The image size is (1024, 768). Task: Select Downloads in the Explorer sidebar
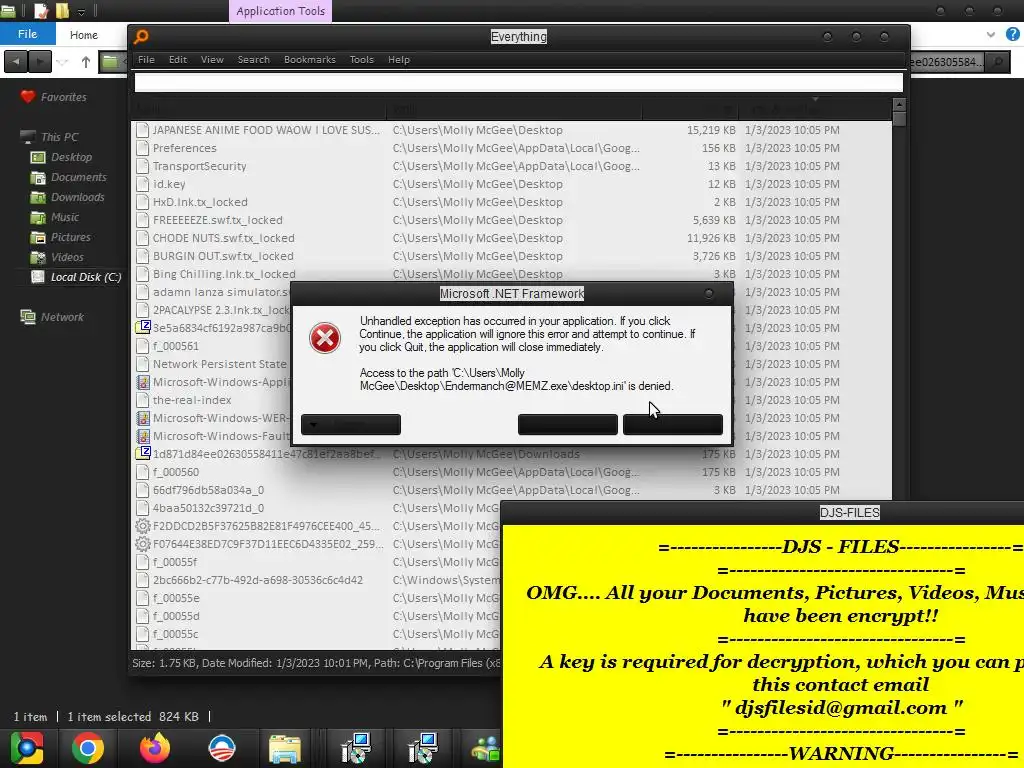point(77,197)
